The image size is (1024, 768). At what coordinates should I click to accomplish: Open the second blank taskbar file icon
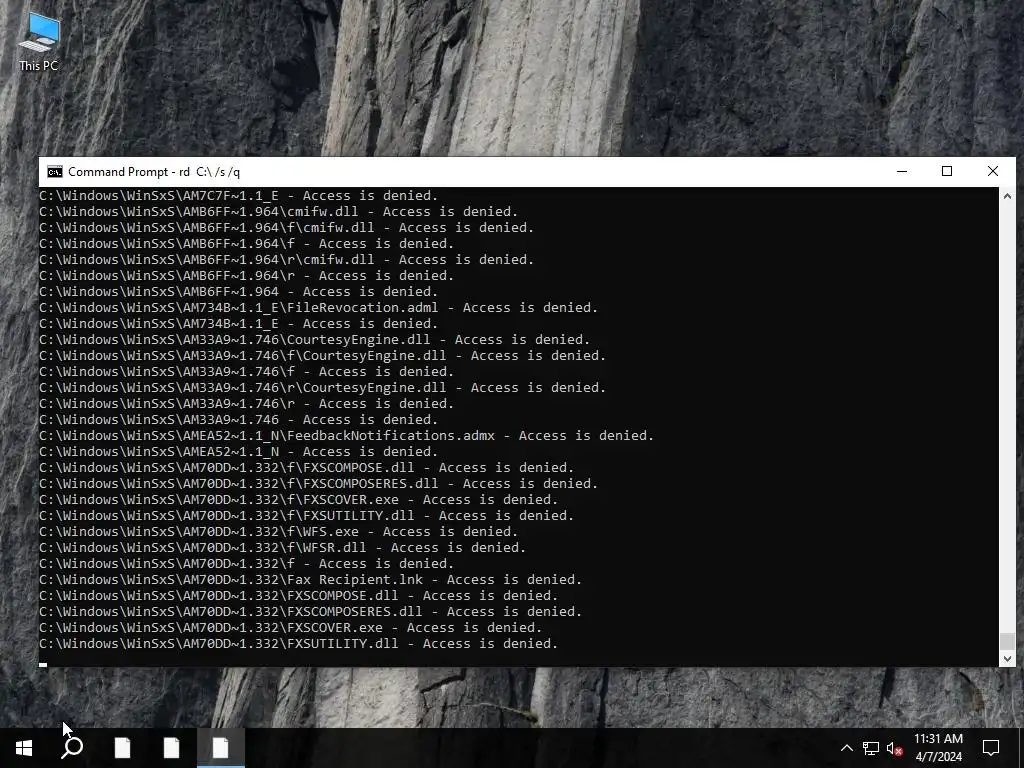click(x=171, y=748)
